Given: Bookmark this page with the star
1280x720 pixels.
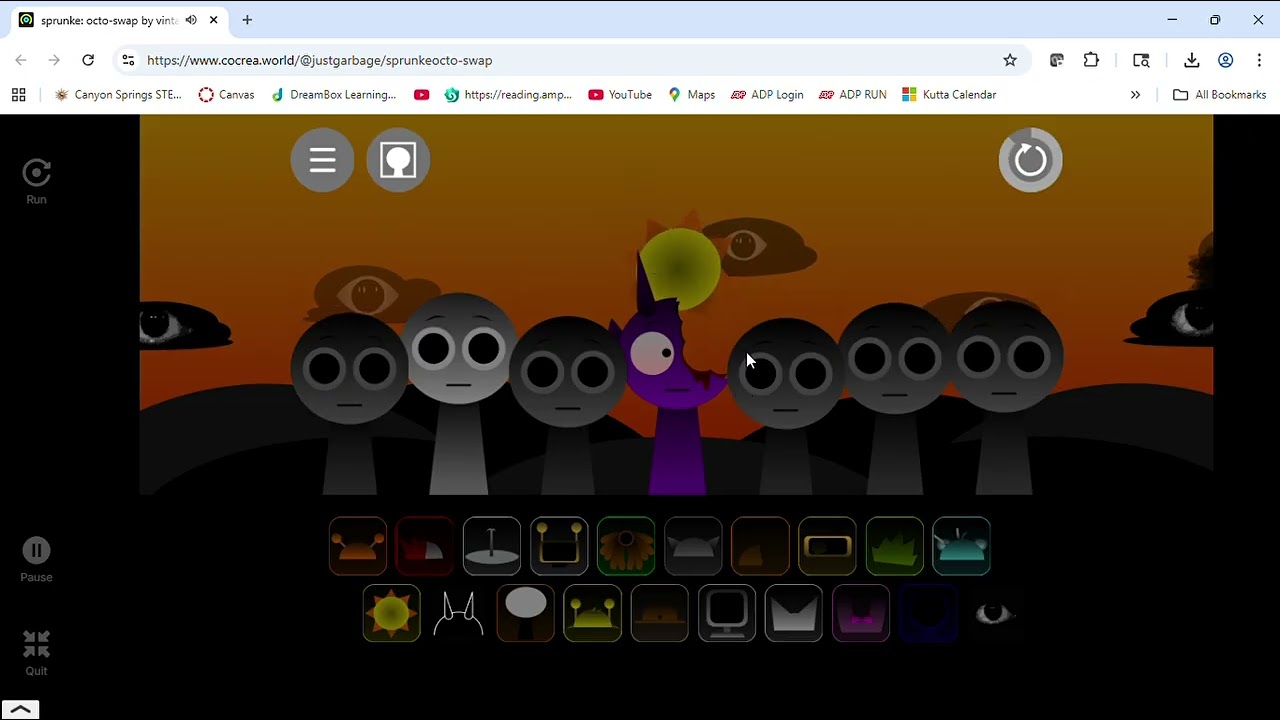Looking at the screenshot, I should (1010, 60).
